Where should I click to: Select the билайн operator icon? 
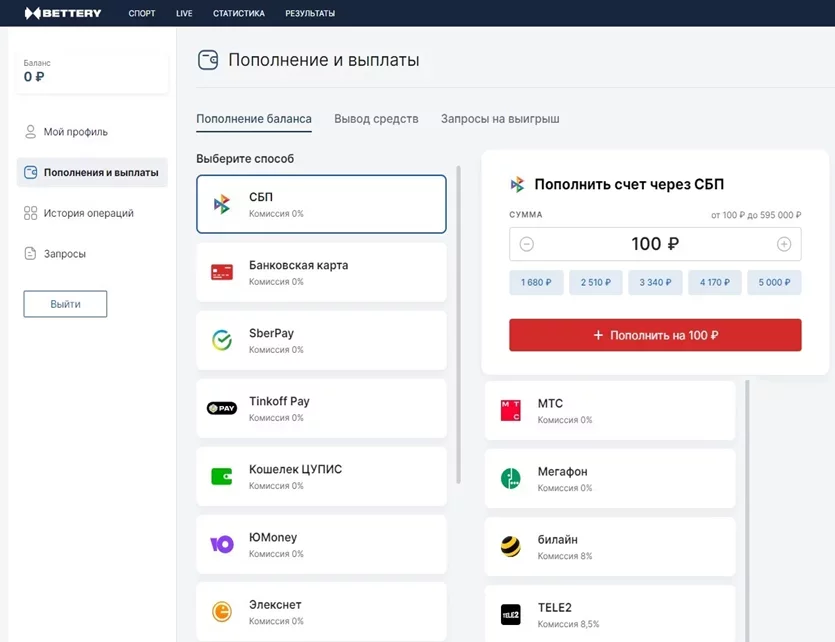pos(510,546)
